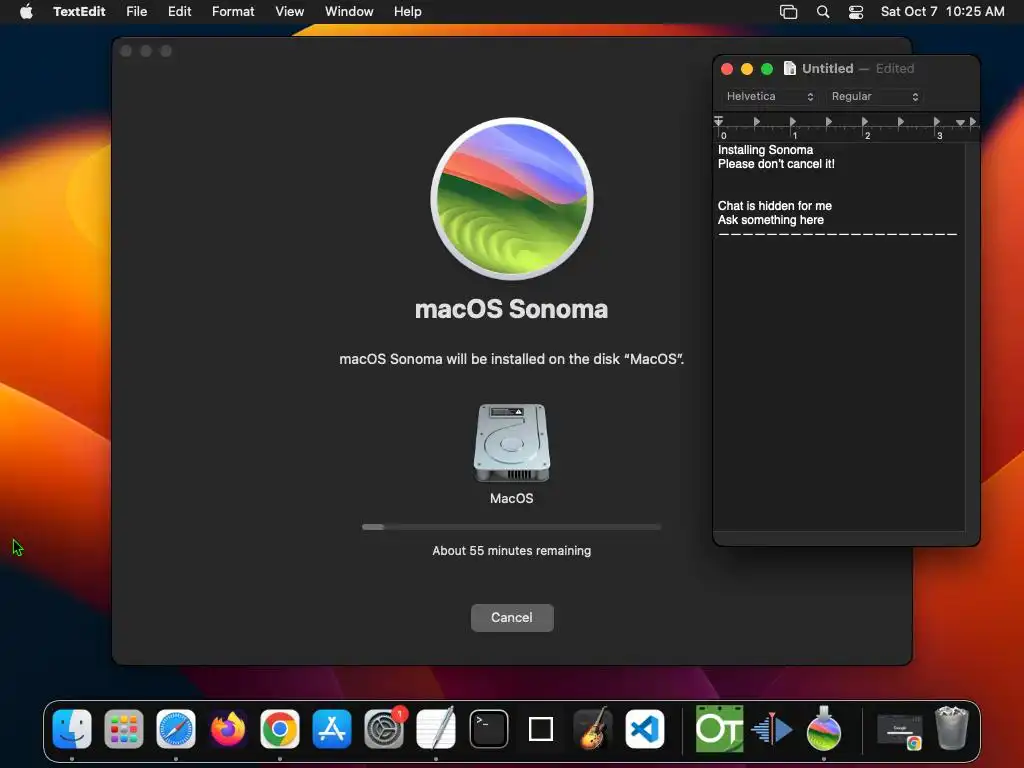Viewport: 1024px width, 768px height.
Task: Click the line "Installing Sonoma"
Action: pos(765,150)
